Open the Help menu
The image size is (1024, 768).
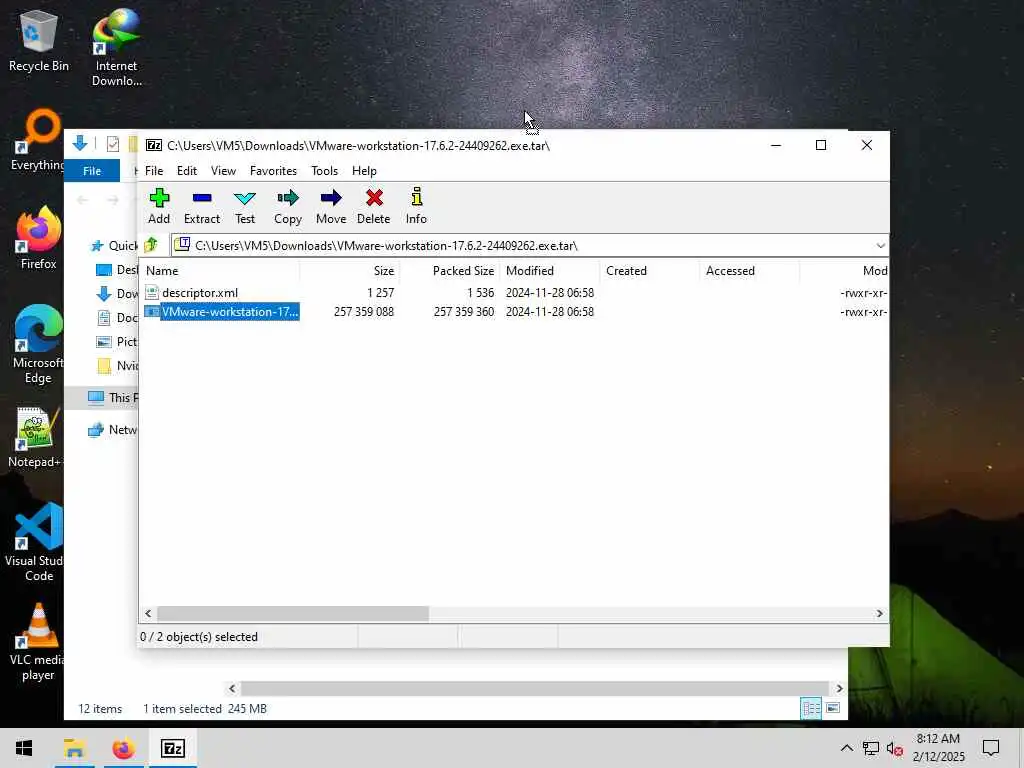coord(364,170)
